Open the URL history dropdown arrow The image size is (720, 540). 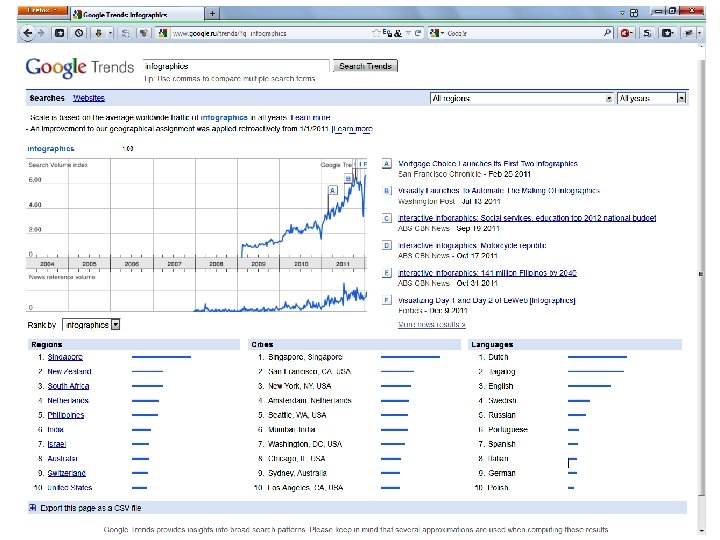pyautogui.click(x=408, y=33)
